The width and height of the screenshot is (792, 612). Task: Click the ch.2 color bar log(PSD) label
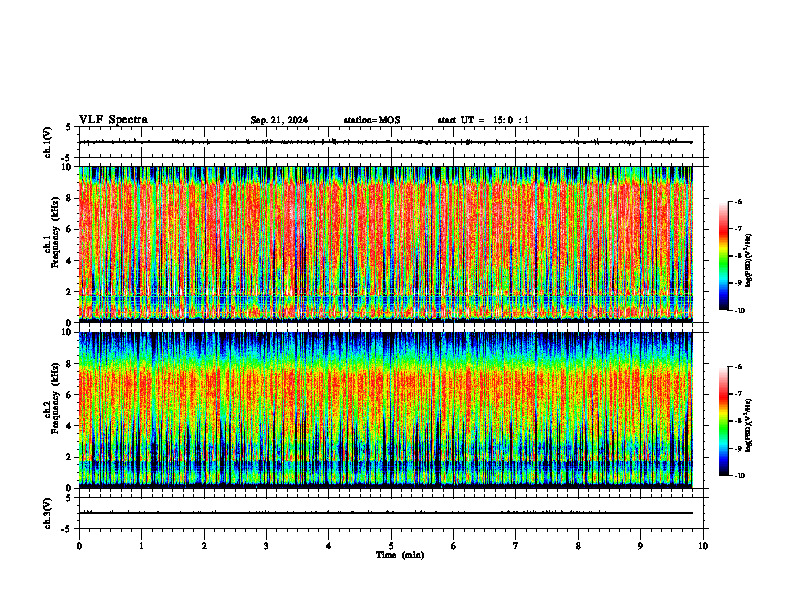749,426
